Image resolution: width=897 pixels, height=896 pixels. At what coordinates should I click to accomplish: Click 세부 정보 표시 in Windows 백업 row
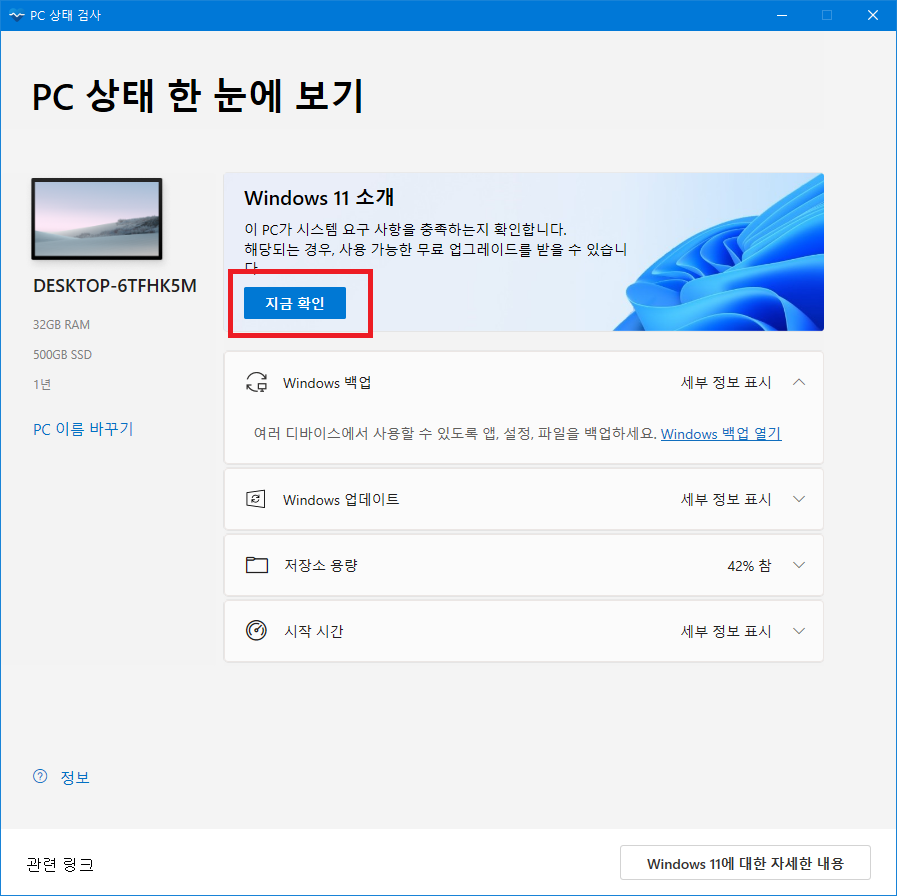[x=726, y=382]
